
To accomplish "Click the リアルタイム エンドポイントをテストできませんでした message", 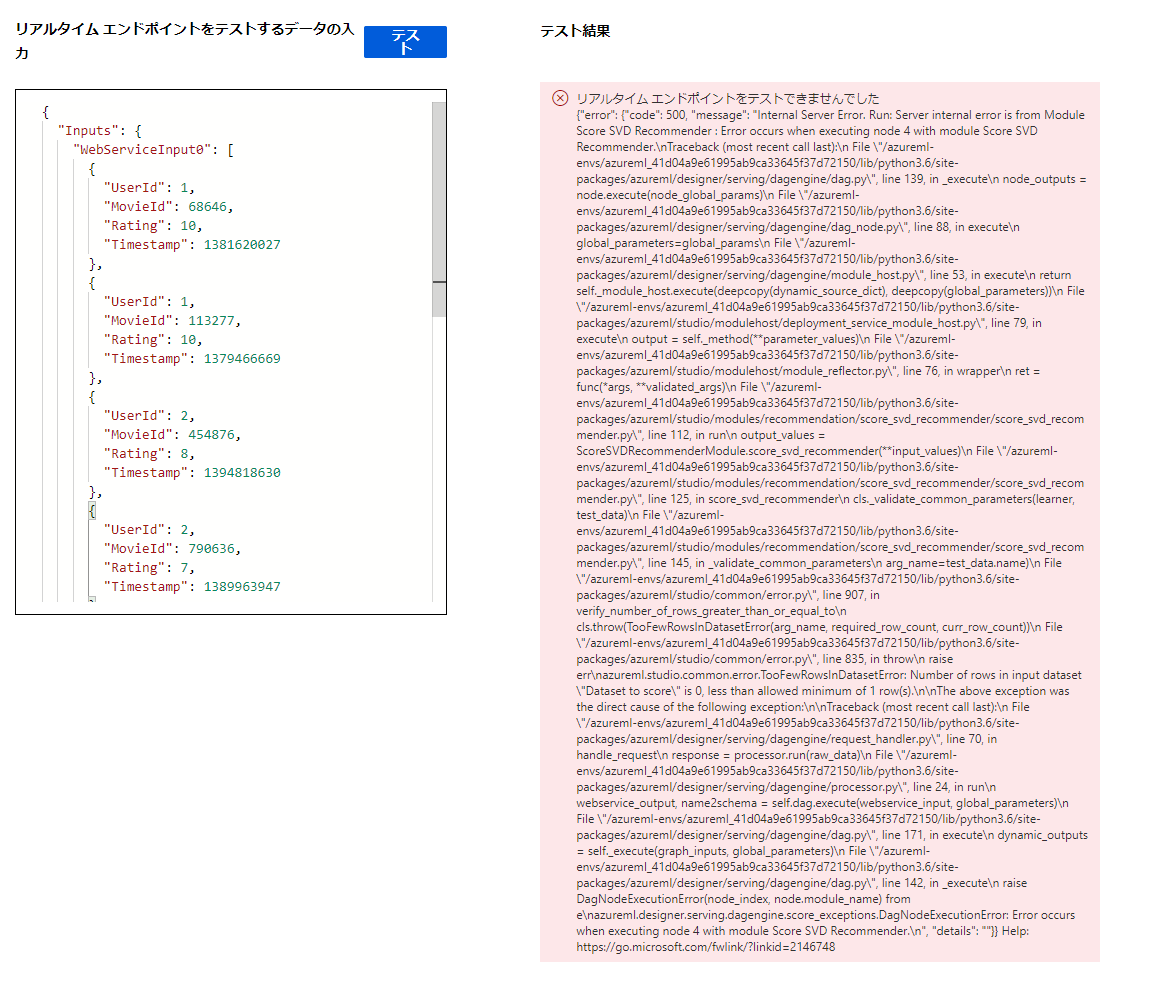I will (727, 98).
